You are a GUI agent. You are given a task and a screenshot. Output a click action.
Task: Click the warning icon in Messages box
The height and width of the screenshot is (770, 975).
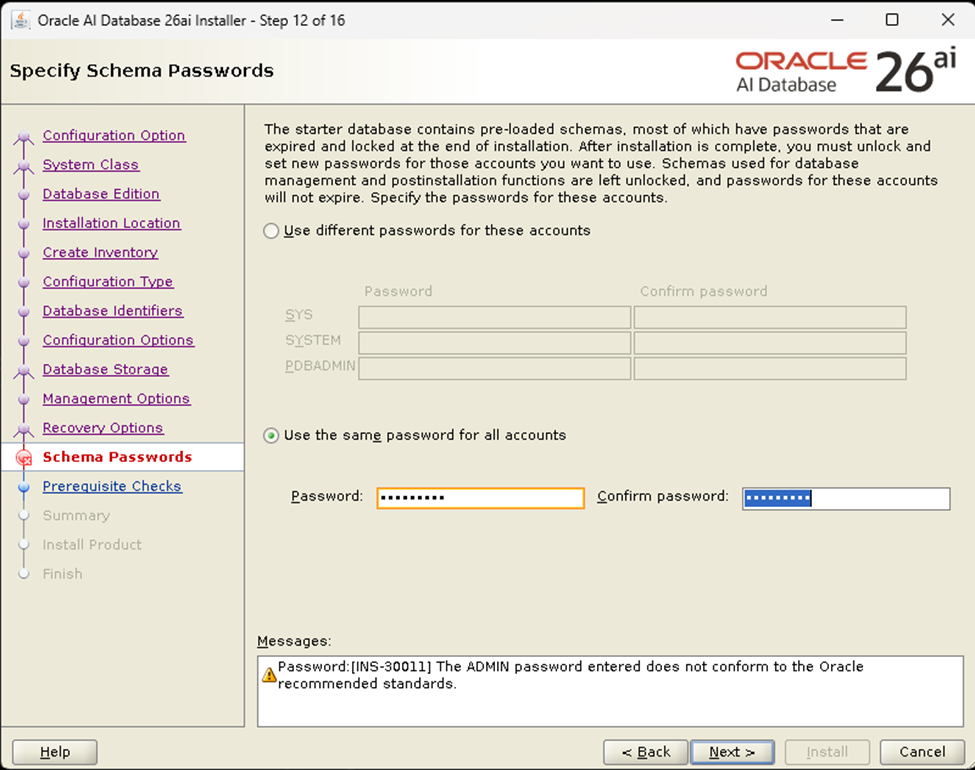tap(269, 674)
